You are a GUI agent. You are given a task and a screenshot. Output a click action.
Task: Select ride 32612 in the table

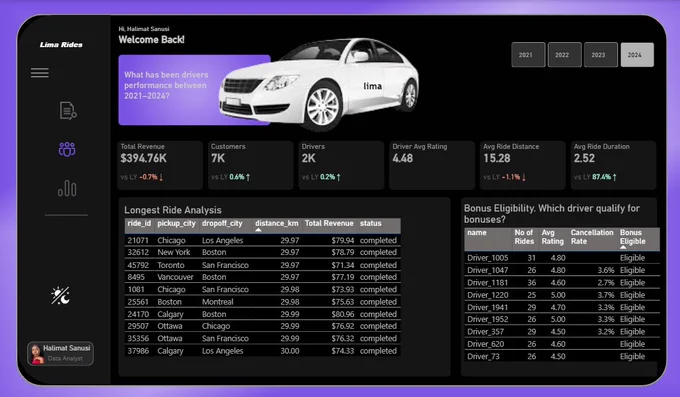pyautogui.click(x=138, y=252)
